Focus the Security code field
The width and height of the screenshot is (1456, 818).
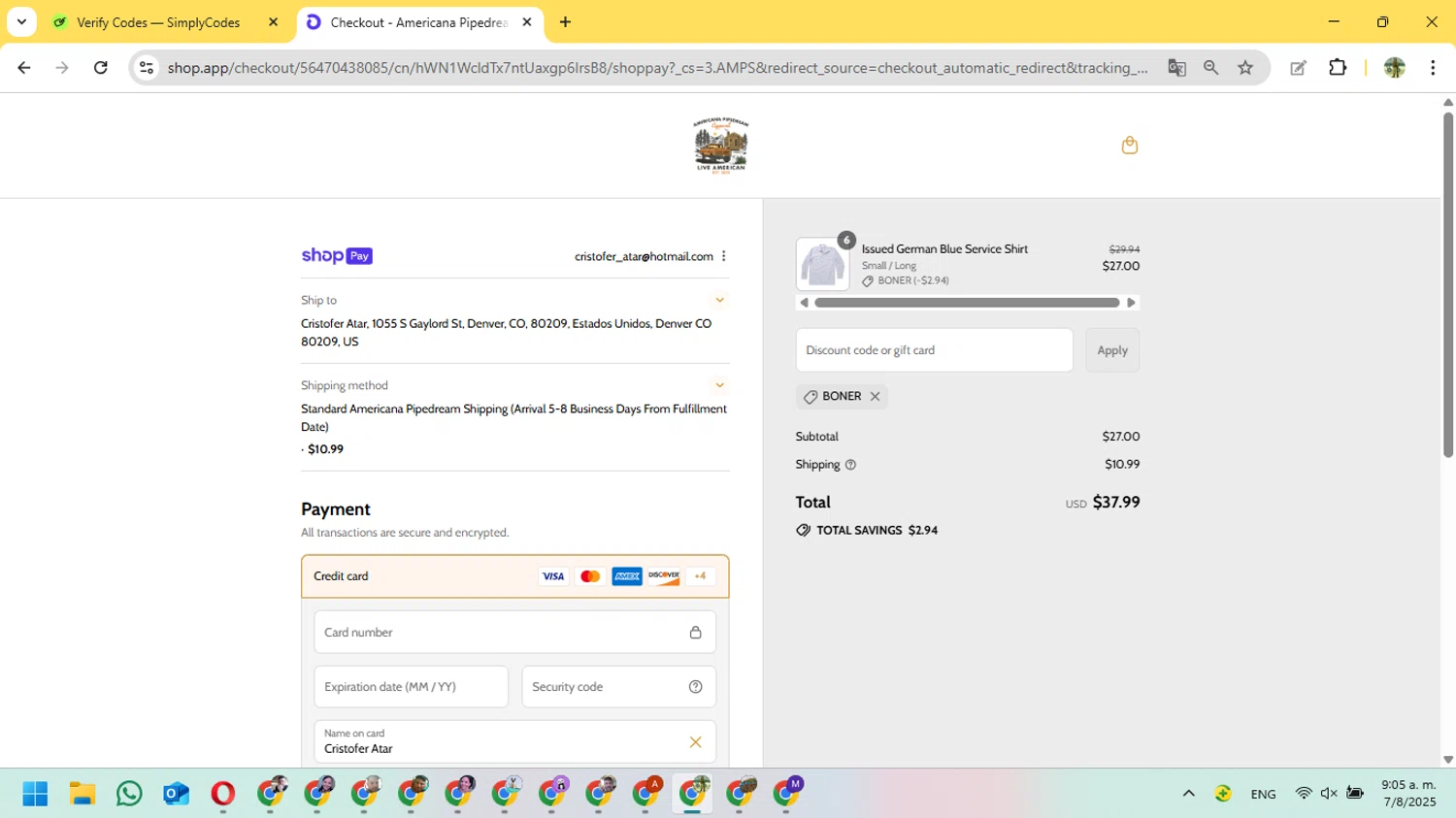(618, 687)
